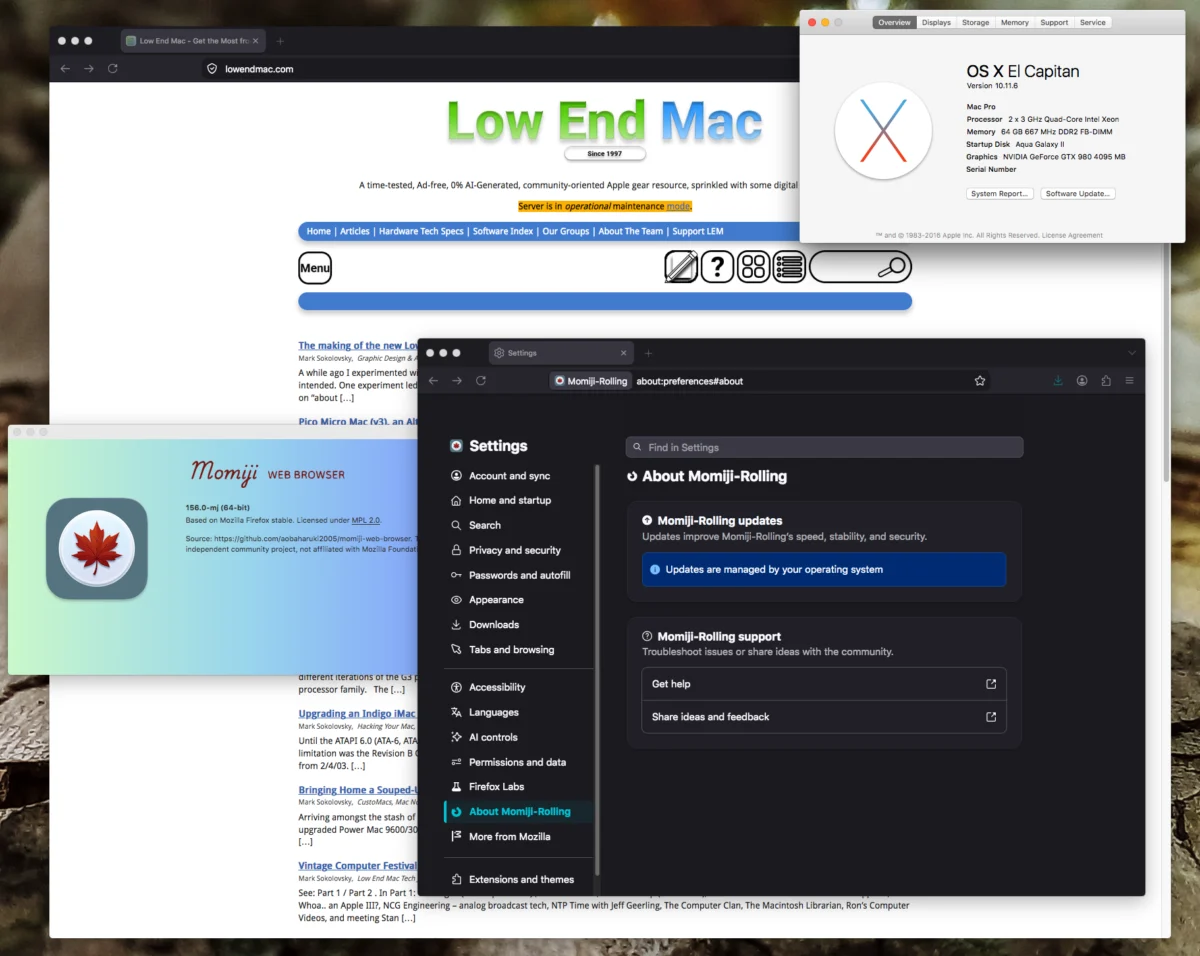
Task: Open the Downloads panel arrow icon in toolbar
Action: point(1058,381)
